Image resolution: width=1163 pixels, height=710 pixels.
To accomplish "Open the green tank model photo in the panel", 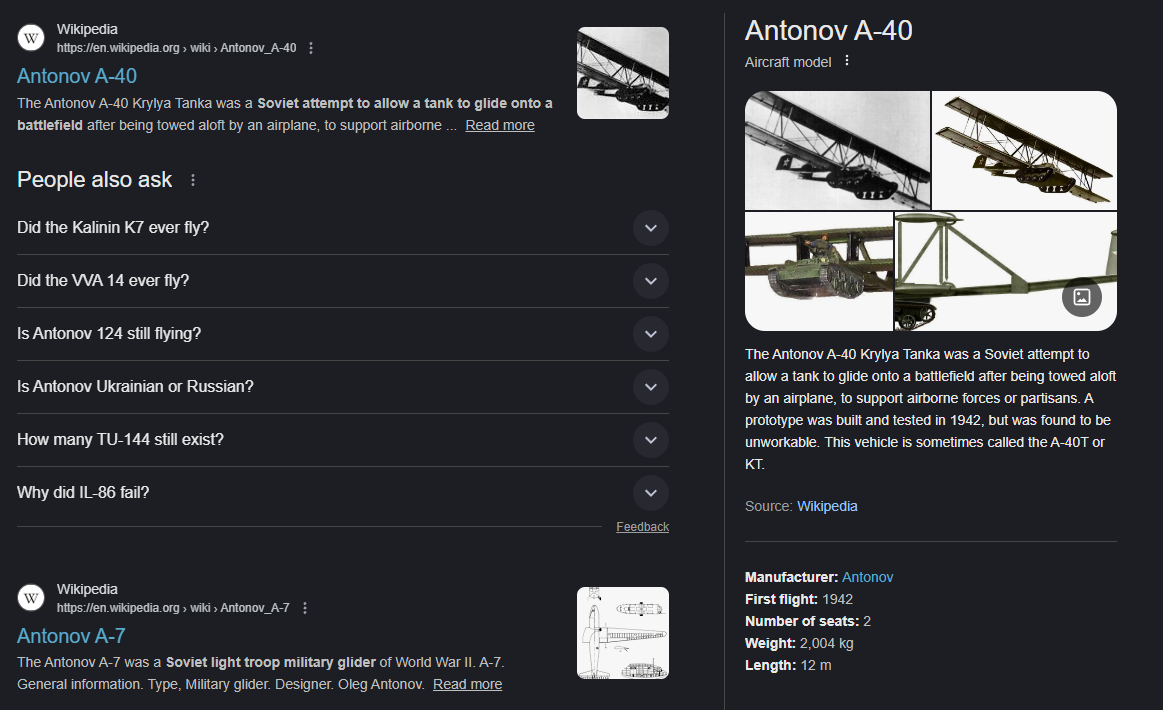I will pos(819,272).
